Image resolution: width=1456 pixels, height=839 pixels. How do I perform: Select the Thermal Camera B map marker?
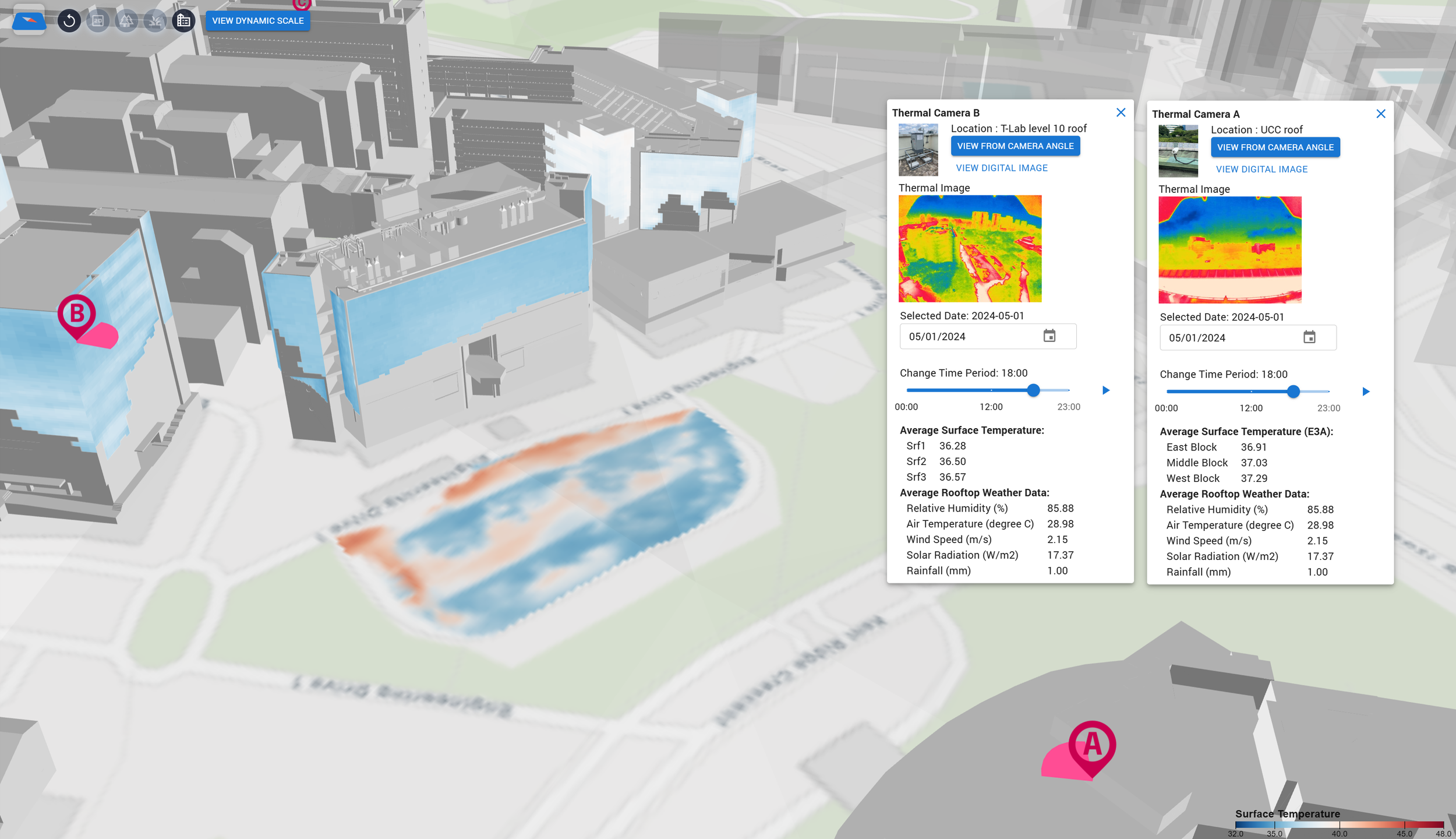pyautogui.click(x=76, y=315)
